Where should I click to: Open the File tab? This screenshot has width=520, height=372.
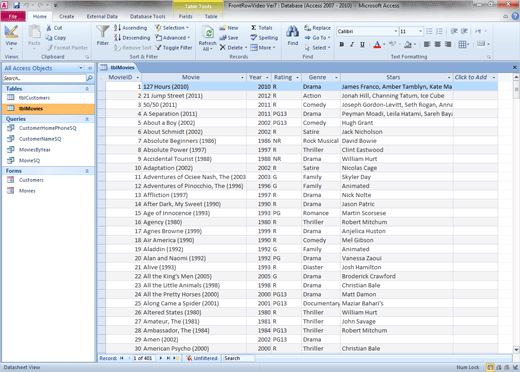pos(13,16)
